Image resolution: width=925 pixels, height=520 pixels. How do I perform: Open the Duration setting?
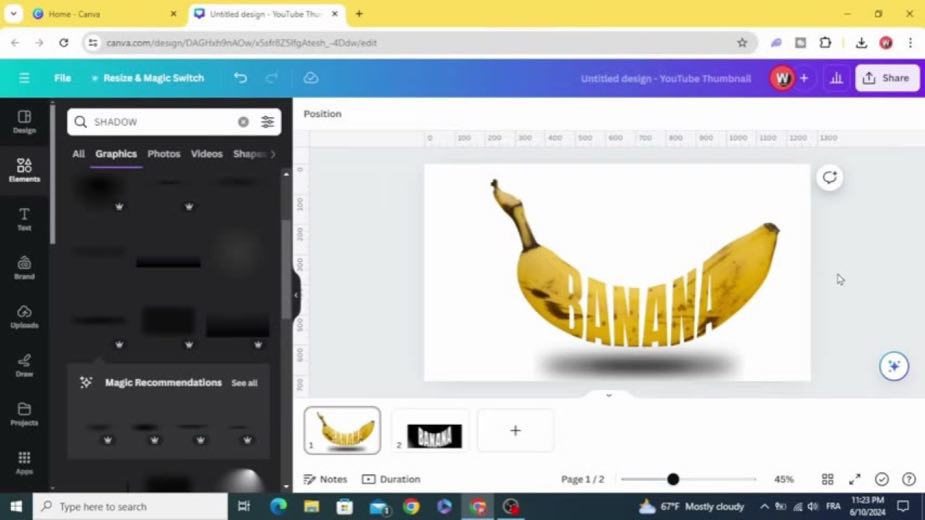click(391, 479)
